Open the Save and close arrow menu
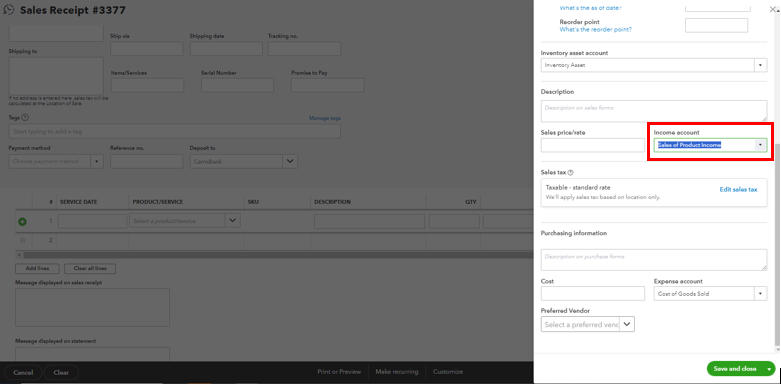The width and height of the screenshot is (781, 384). 770,369
